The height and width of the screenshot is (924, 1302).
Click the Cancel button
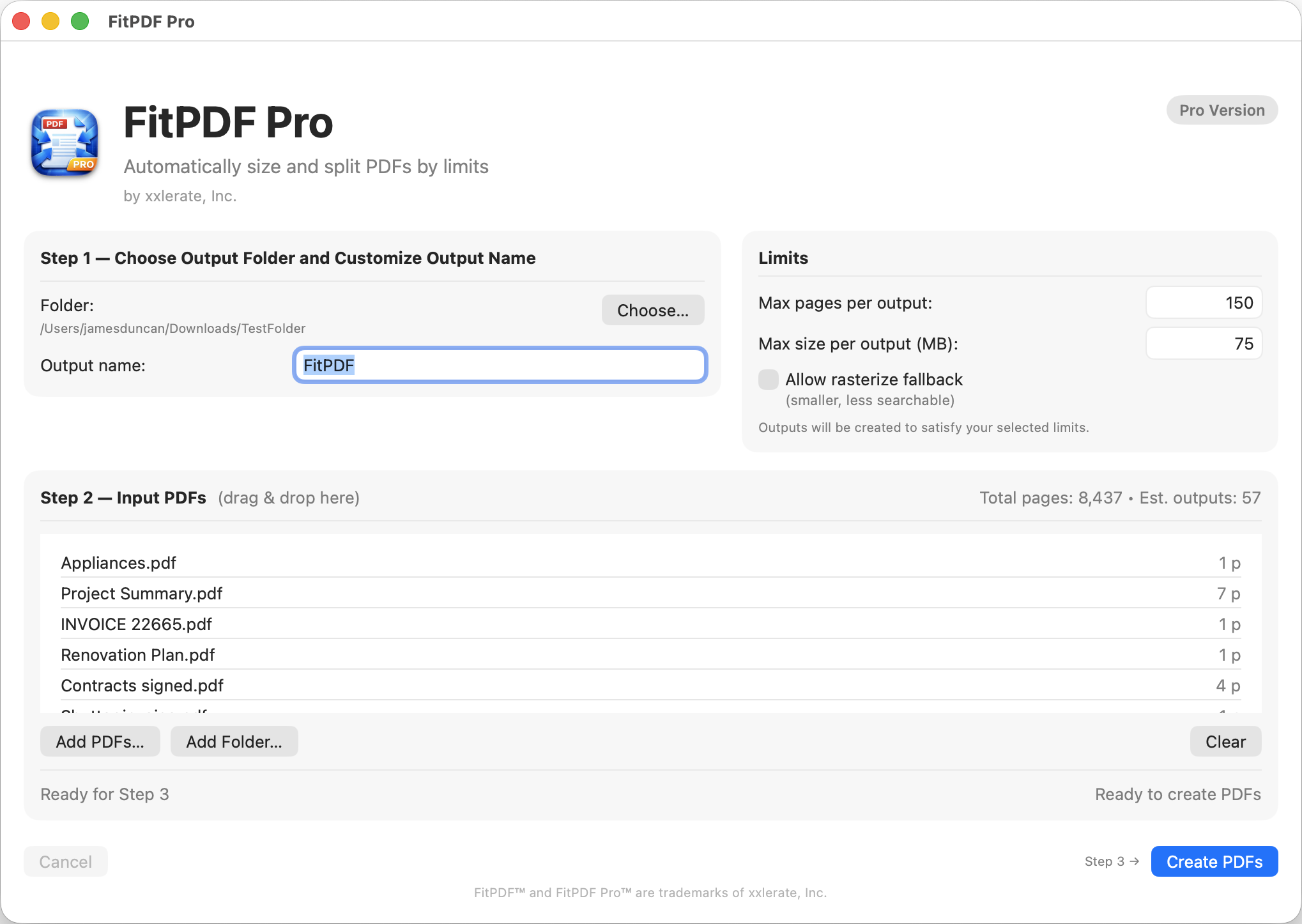coord(66,862)
